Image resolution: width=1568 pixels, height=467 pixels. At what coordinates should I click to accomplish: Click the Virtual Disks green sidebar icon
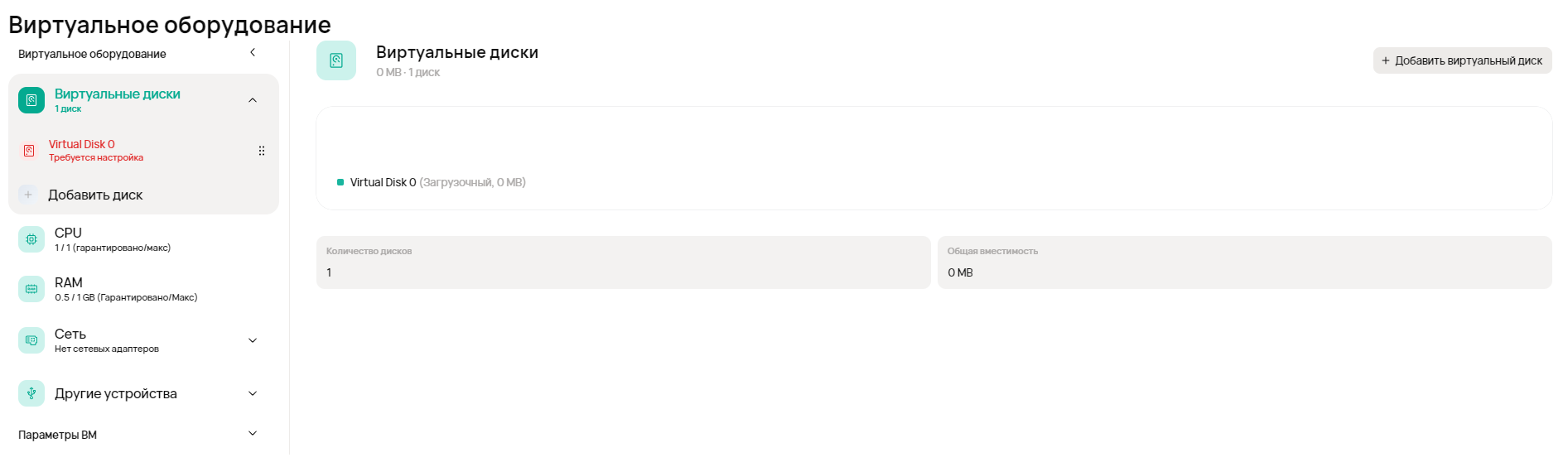[x=31, y=100]
